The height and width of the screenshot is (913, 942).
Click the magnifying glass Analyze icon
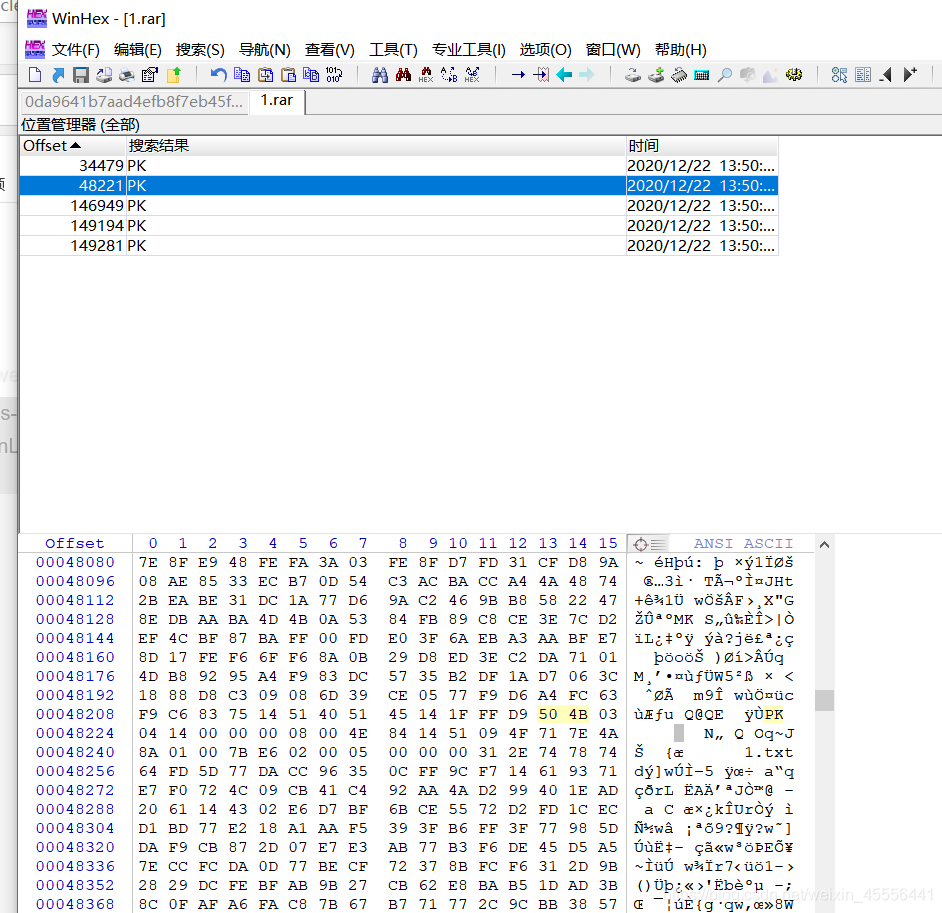pyautogui.click(x=725, y=75)
